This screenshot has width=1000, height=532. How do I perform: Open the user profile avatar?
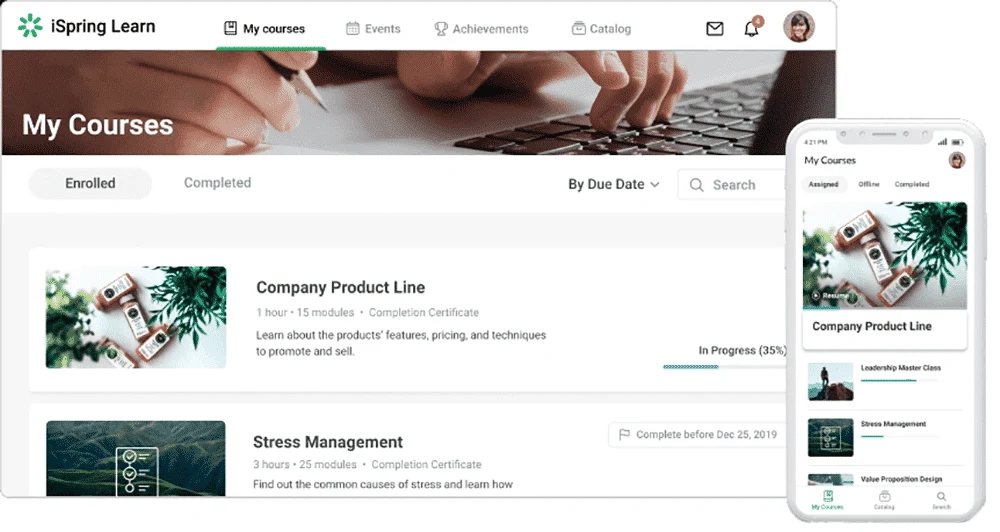(799, 27)
